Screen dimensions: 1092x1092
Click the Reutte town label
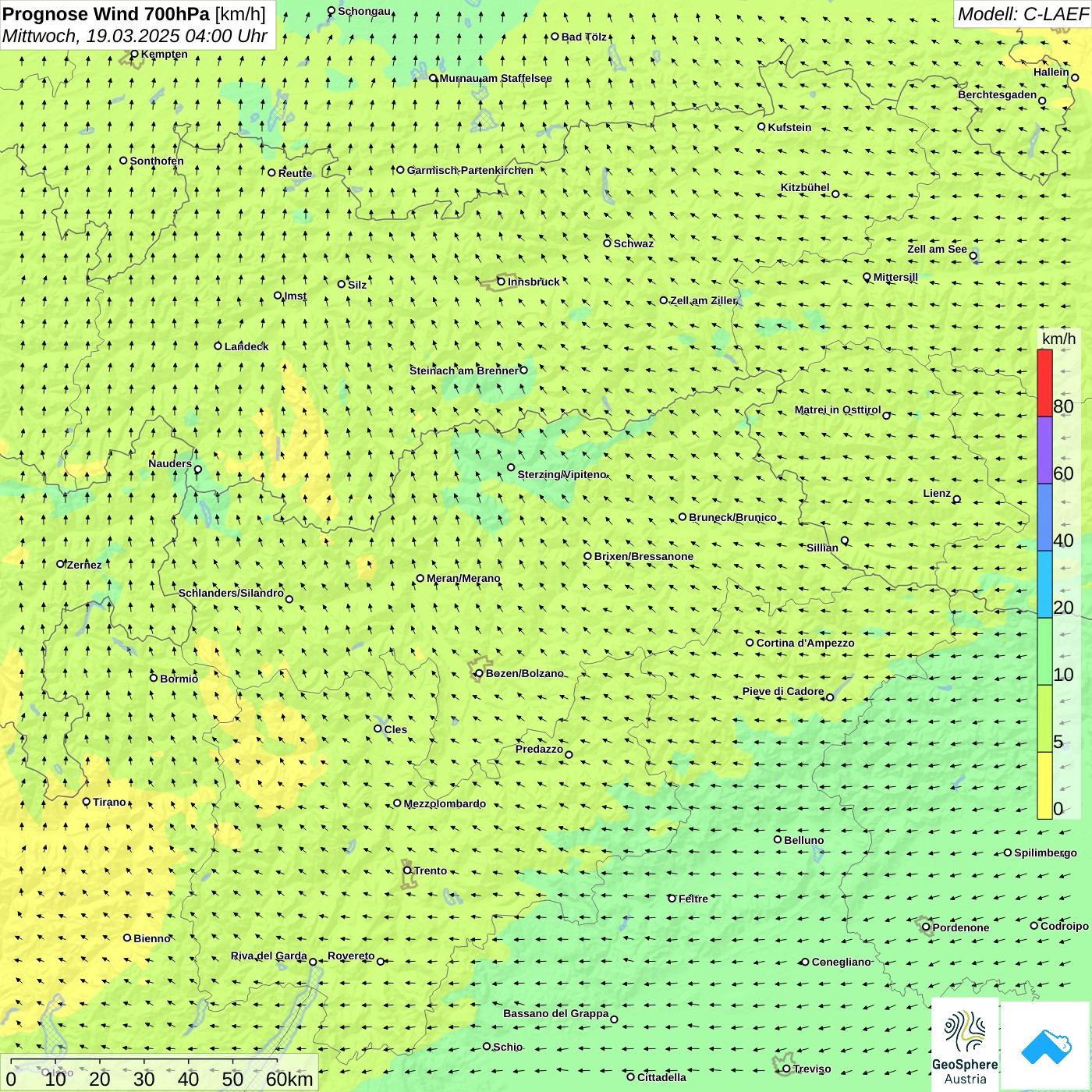point(295,173)
